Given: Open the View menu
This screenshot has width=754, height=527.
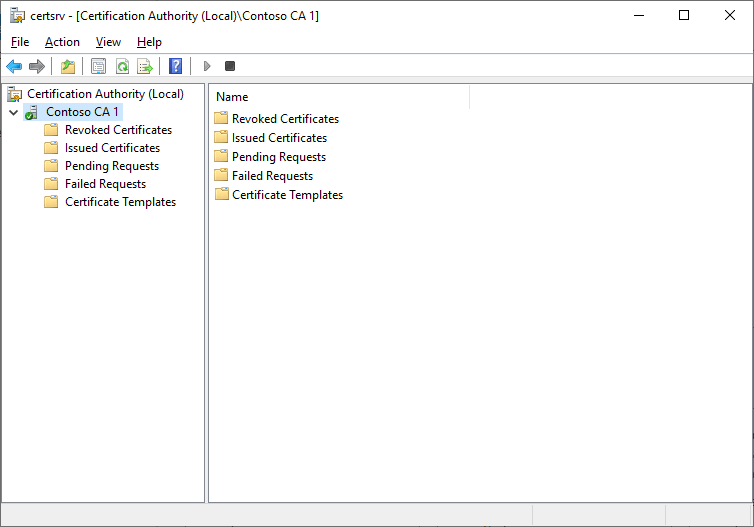Looking at the screenshot, I should pyautogui.click(x=108, y=42).
